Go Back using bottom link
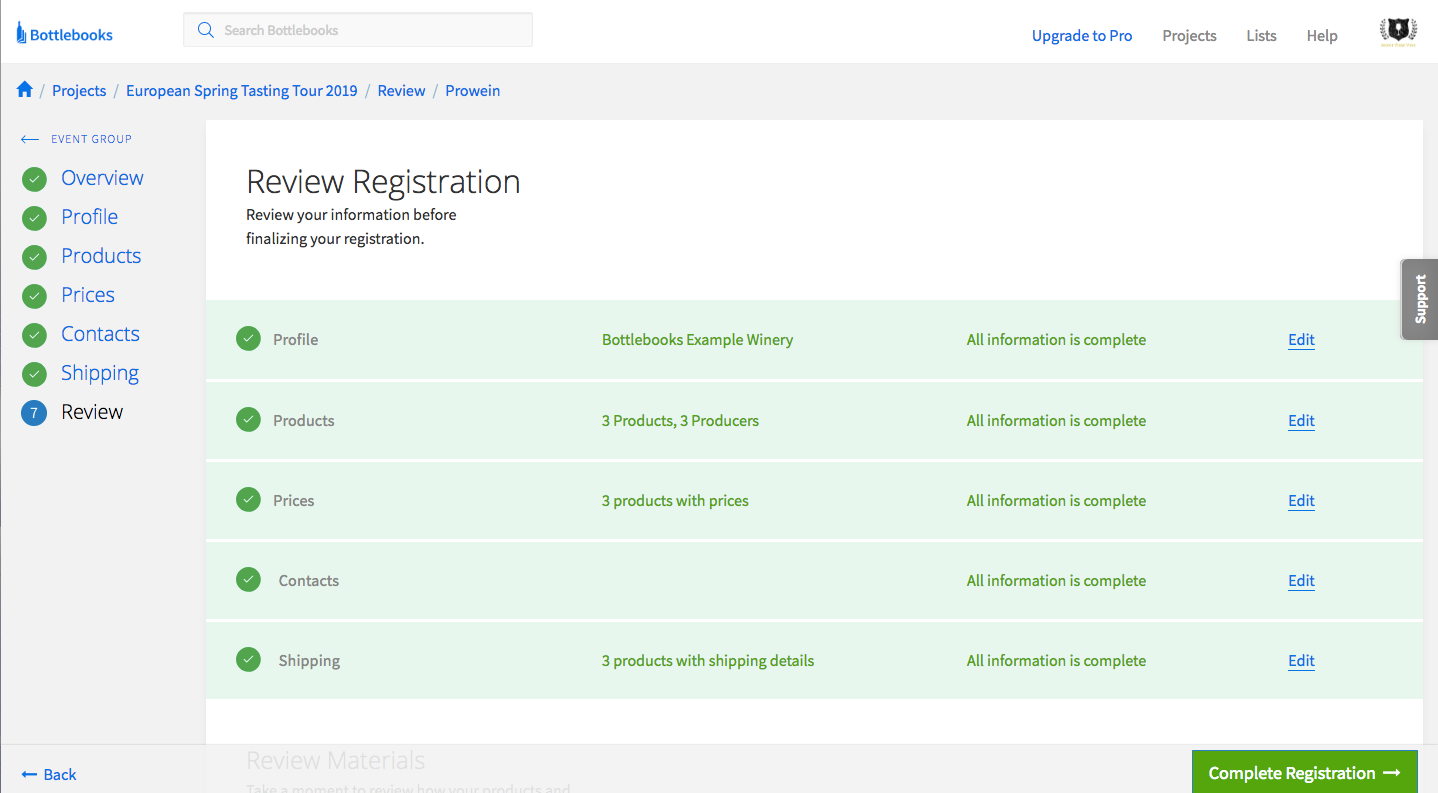 (x=49, y=775)
